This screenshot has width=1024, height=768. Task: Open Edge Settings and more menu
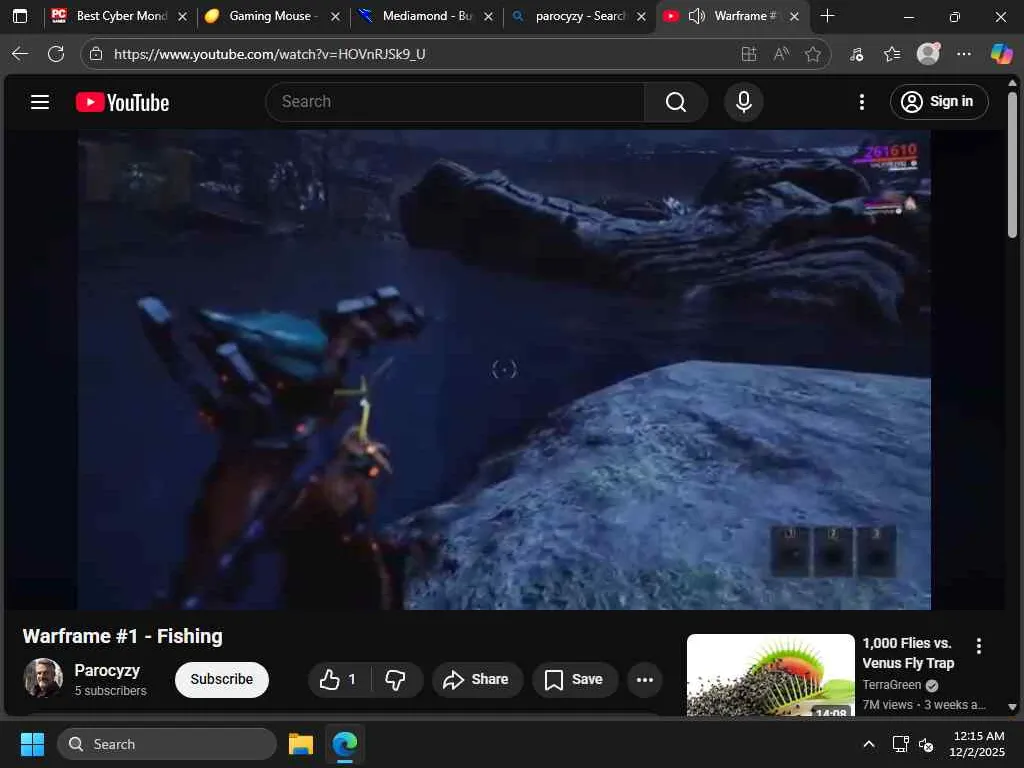(x=964, y=54)
